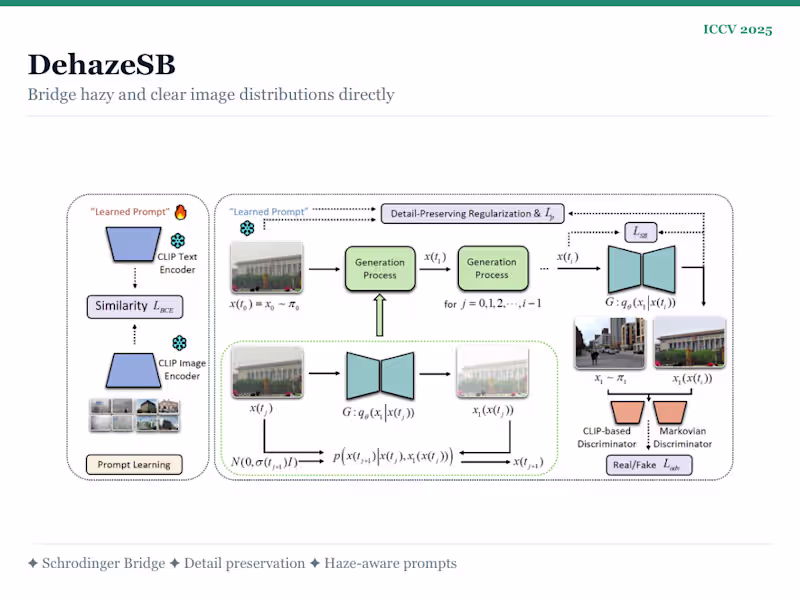The width and height of the screenshot is (800, 600).
Task: Click the 'for j = 0,1,2,…,i−1' text
Action: (x=492, y=304)
